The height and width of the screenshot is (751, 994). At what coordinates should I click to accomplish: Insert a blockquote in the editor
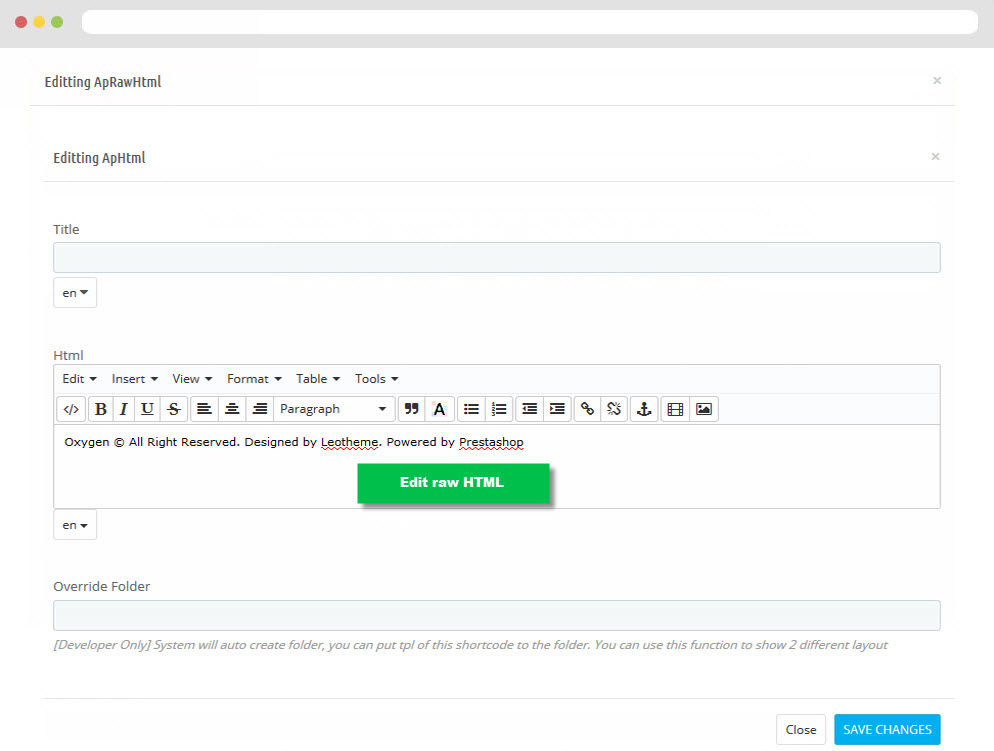point(411,409)
